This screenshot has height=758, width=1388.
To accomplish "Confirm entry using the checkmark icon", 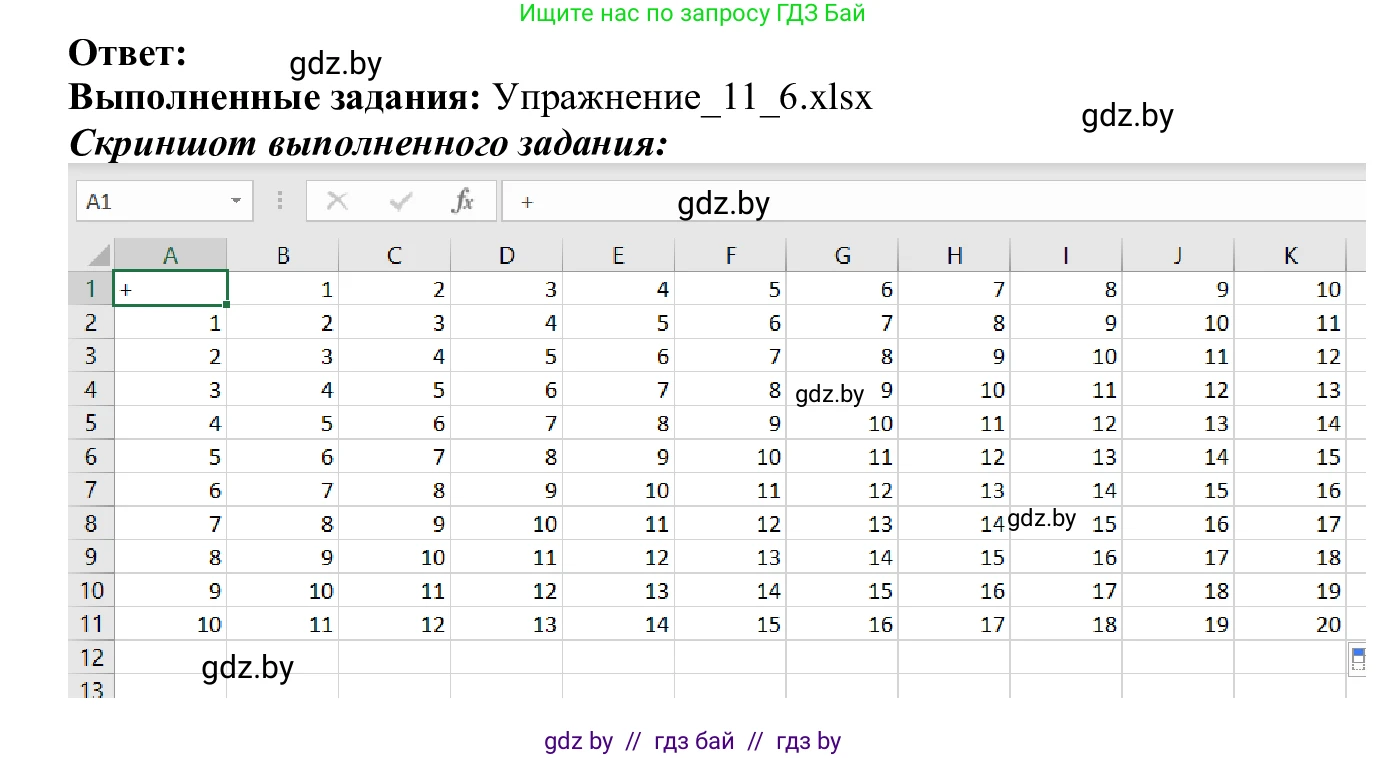I will [x=399, y=200].
